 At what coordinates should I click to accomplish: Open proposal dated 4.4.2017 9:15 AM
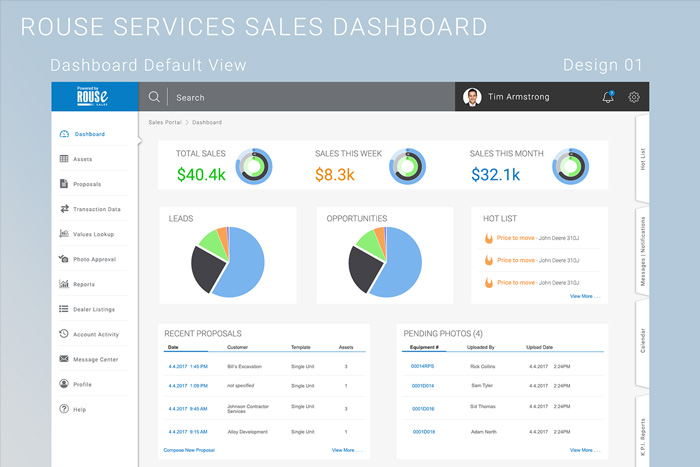(x=188, y=432)
